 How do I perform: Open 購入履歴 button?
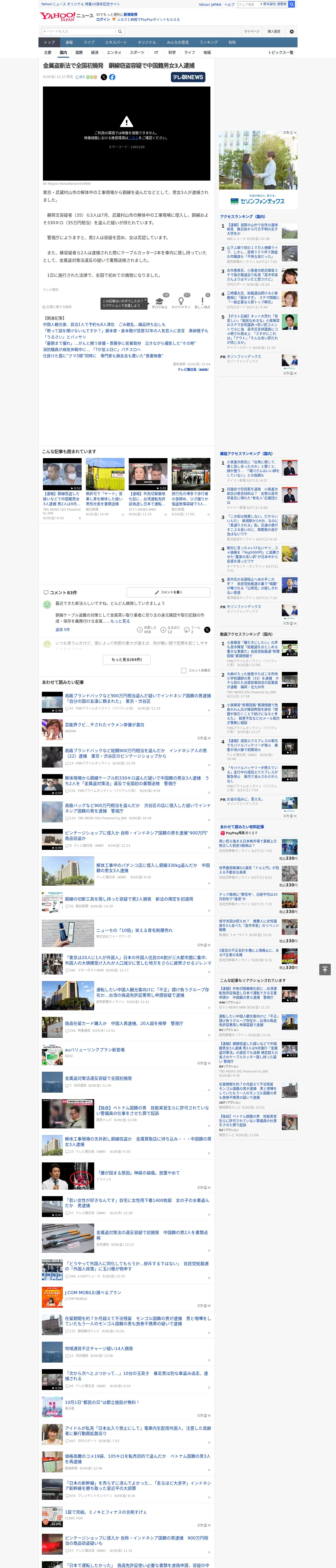274,32
